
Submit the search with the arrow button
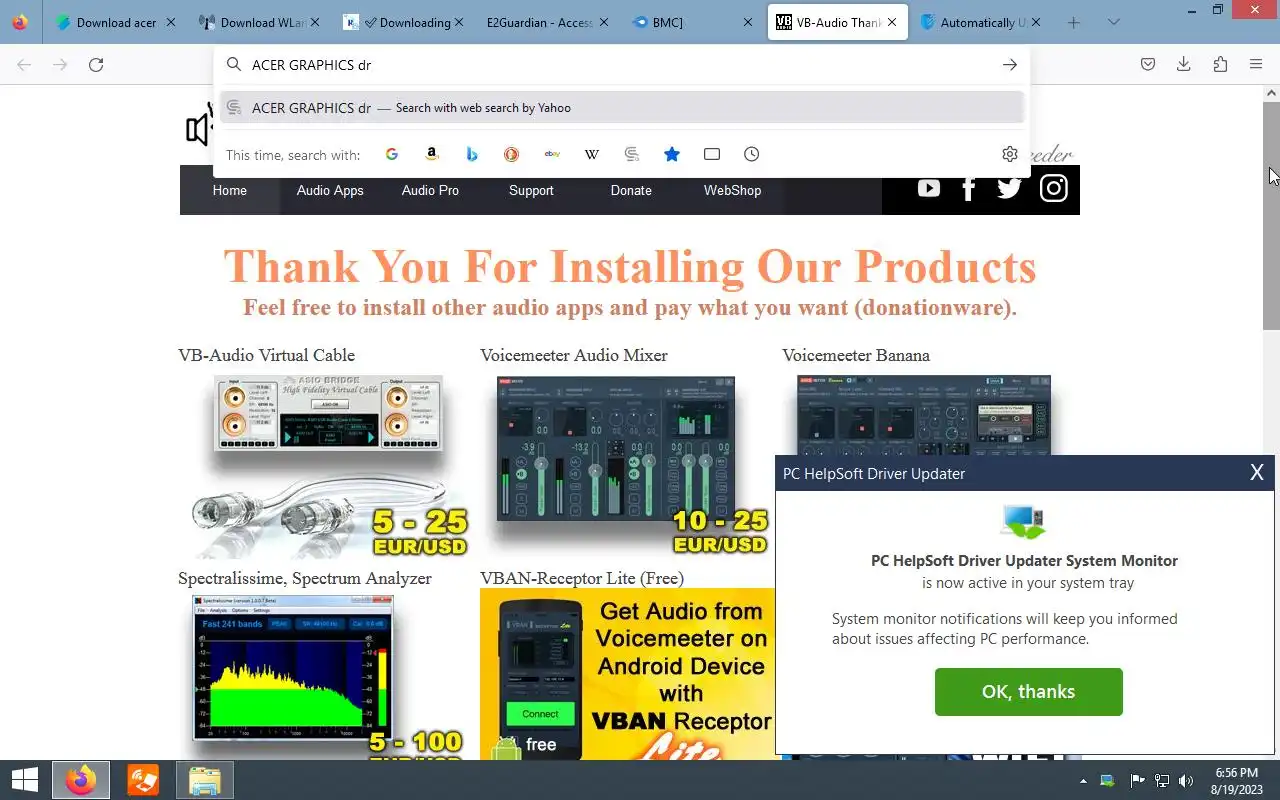point(1010,65)
